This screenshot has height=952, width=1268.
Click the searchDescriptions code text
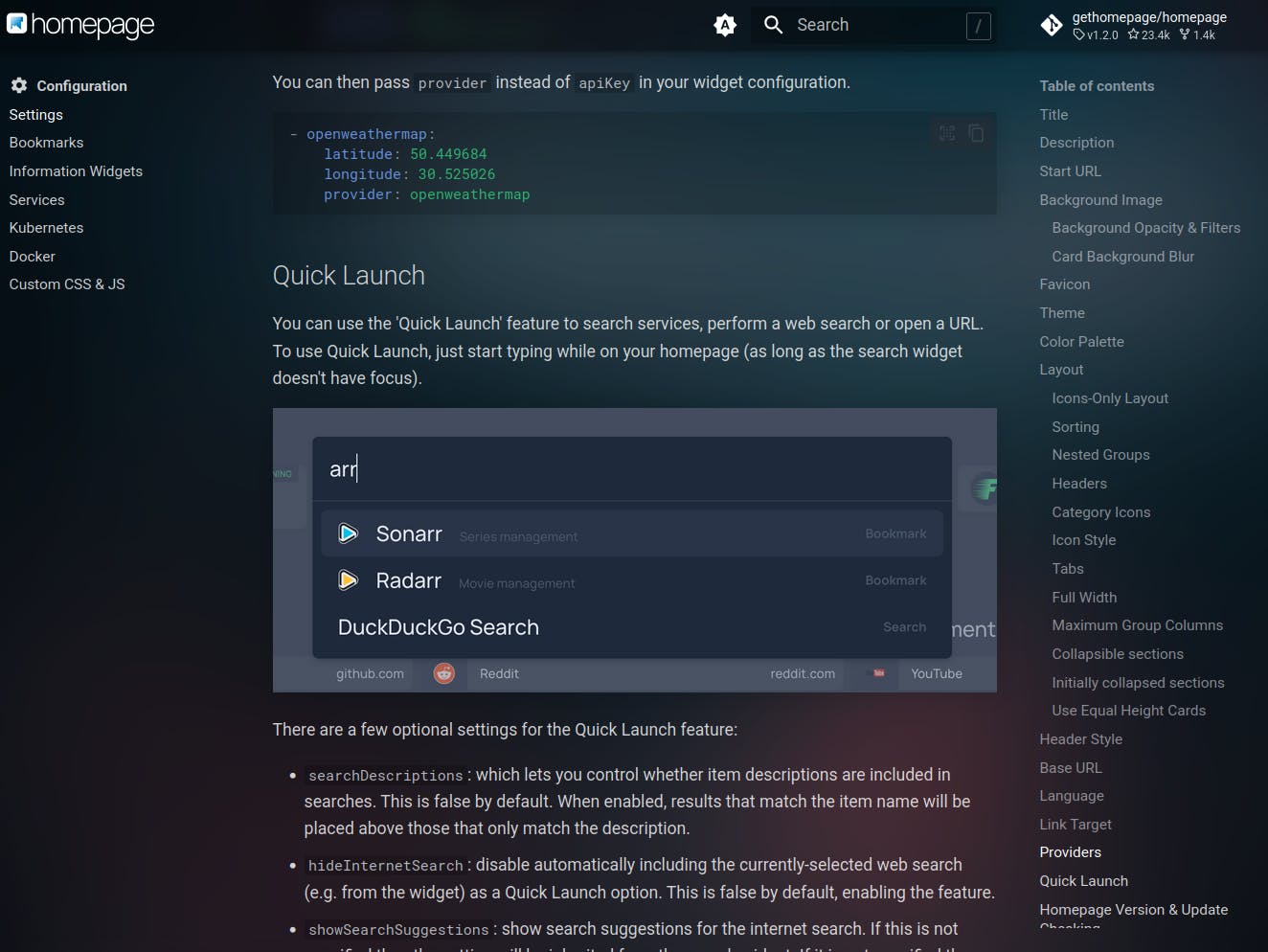(x=386, y=776)
